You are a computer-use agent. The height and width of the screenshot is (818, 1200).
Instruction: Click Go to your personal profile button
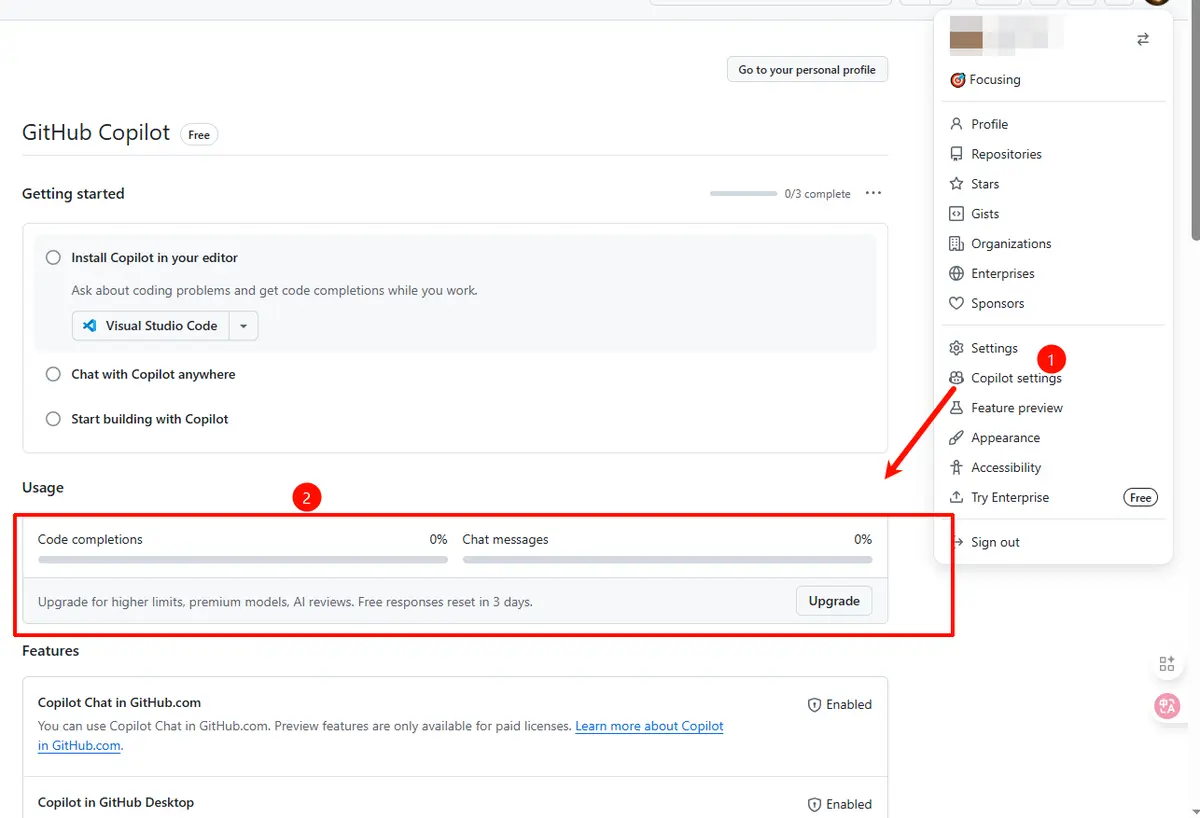[807, 70]
